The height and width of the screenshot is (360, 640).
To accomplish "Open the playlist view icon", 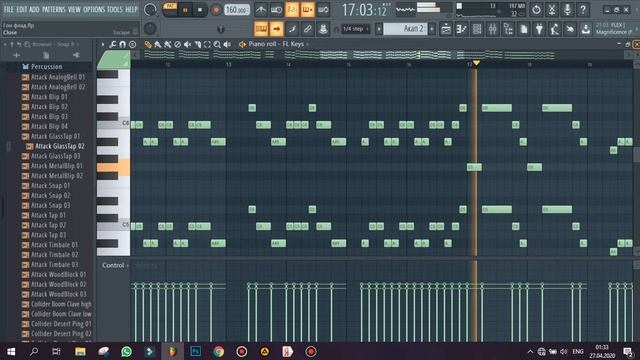I will tap(446, 29).
